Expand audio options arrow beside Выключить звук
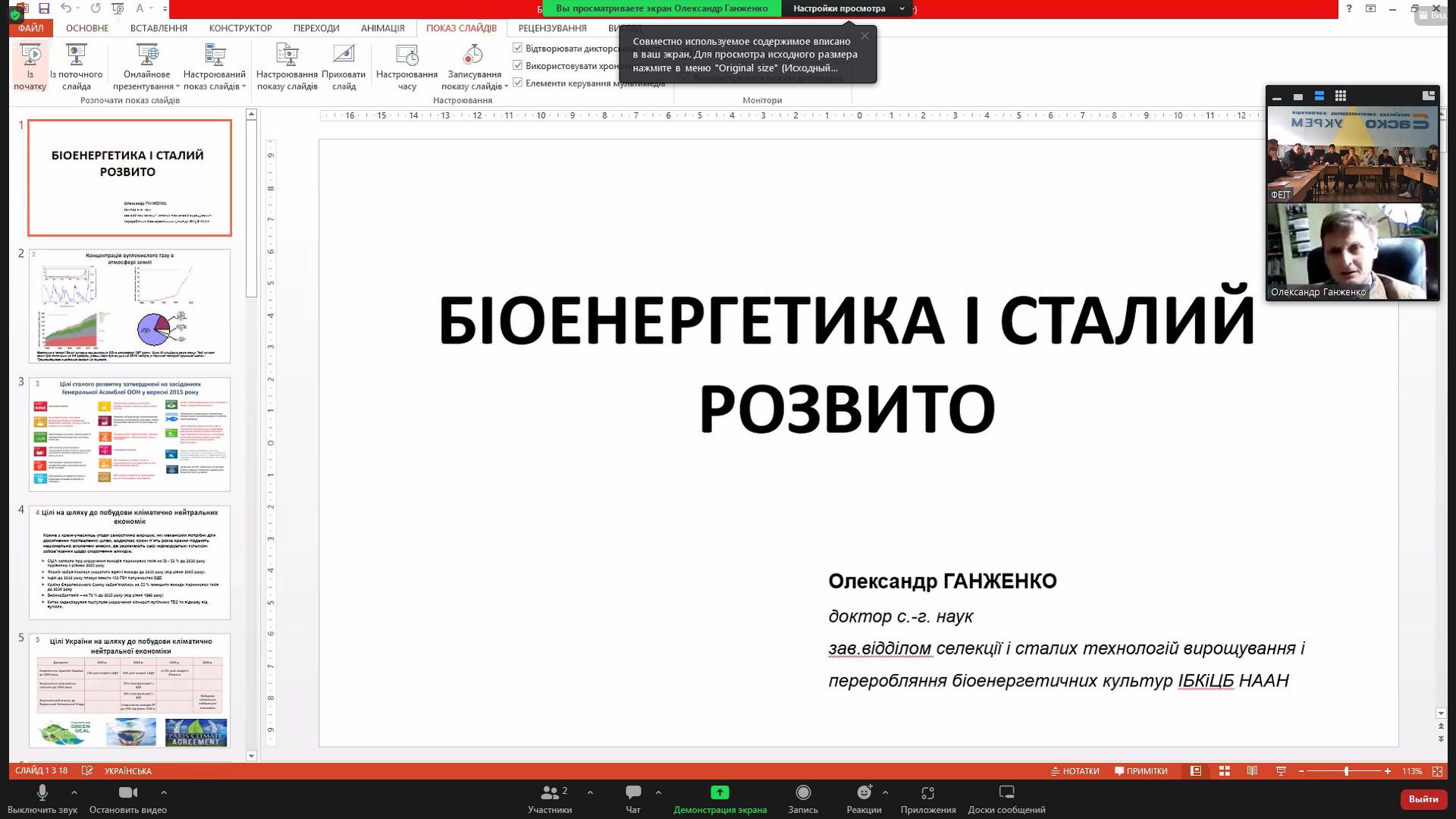Screen dimensions: 1456x819 pyautogui.click(x=74, y=792)
